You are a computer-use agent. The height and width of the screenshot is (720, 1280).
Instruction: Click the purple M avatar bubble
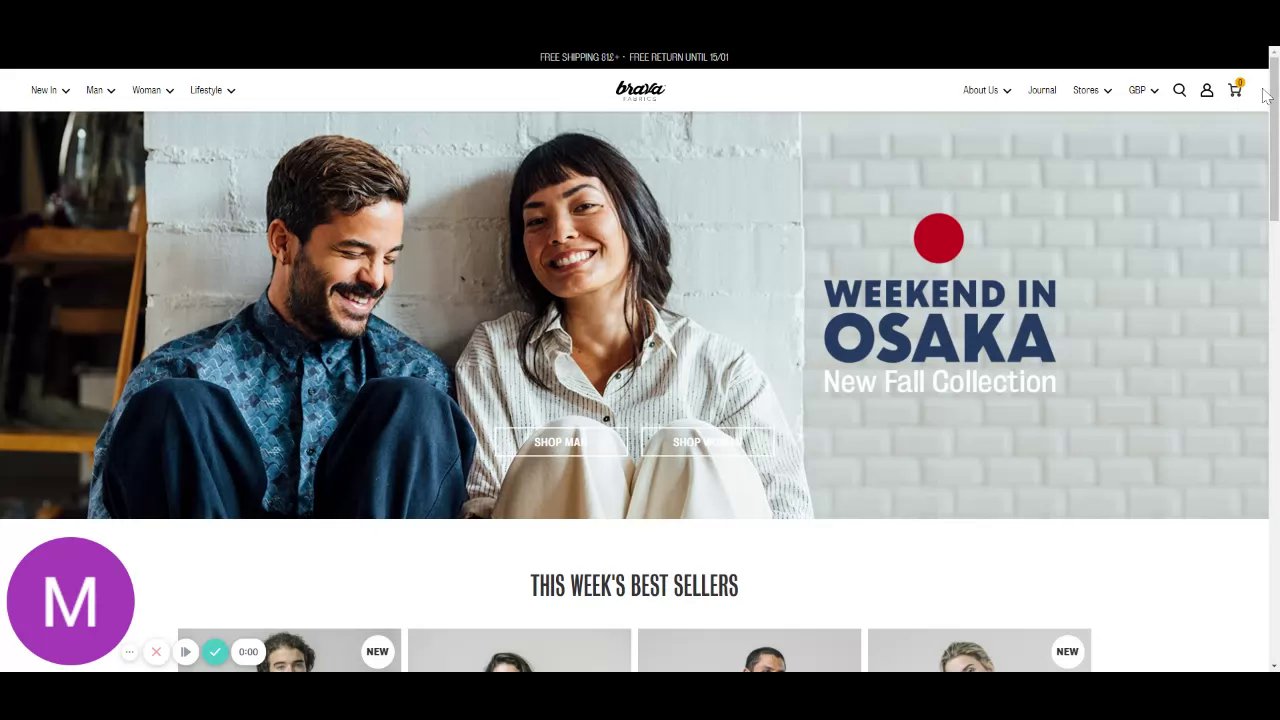[70, 601]
